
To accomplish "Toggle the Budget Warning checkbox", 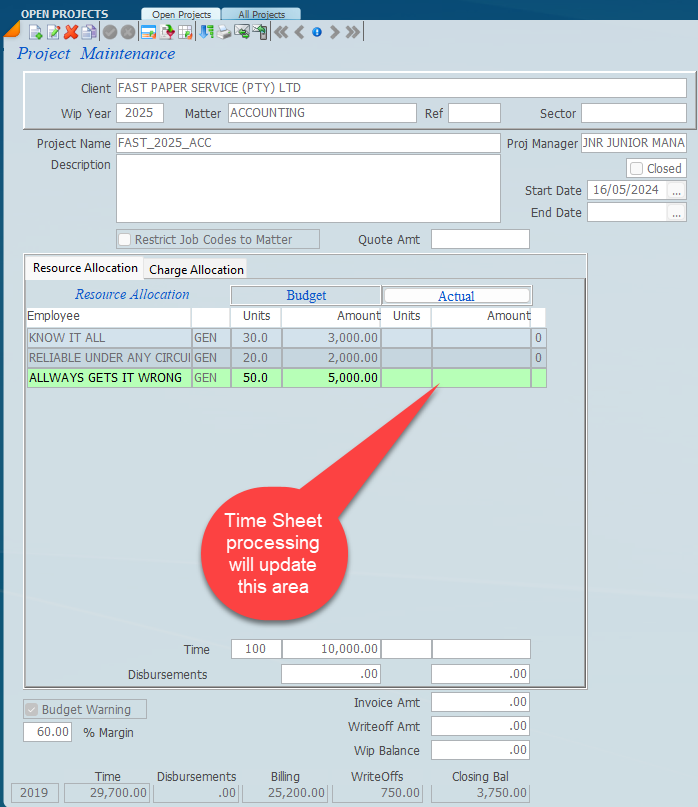I will click(x=31, y=710).
